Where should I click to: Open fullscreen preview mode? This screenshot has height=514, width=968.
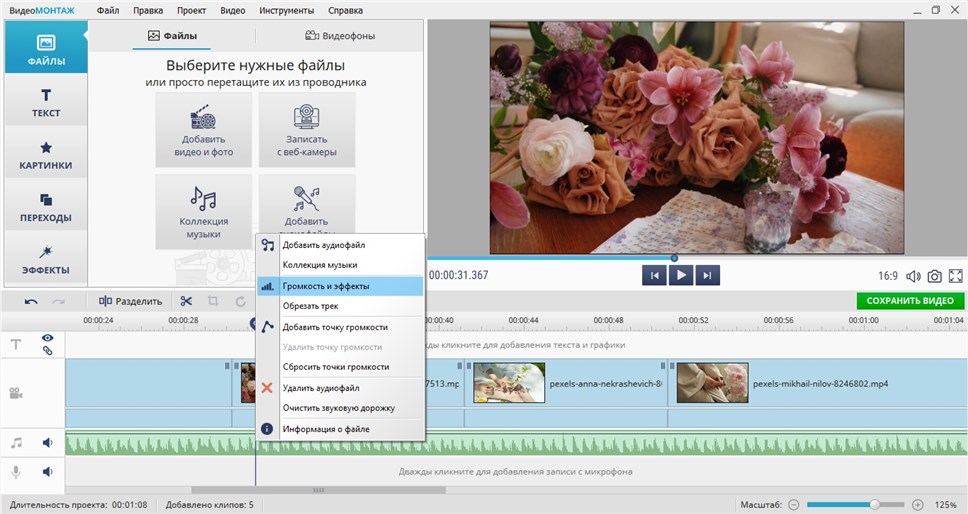point(956,276)
